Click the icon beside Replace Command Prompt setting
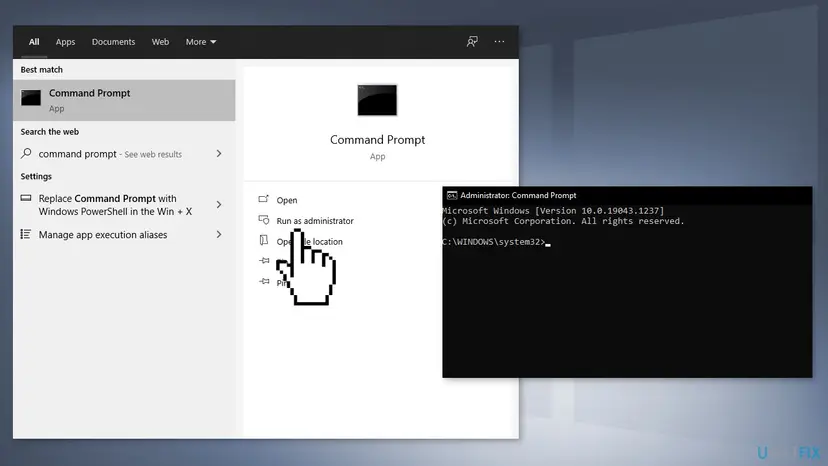The width and height of the screenshot is (828, 466). (26, 198)
